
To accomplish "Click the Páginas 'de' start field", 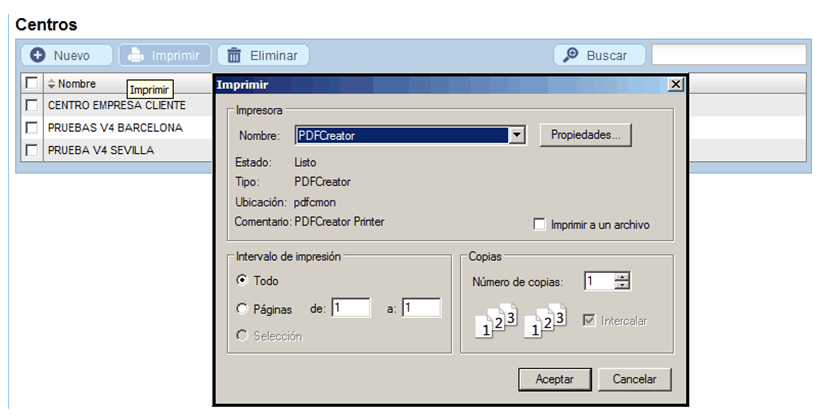I will [350, 309].
